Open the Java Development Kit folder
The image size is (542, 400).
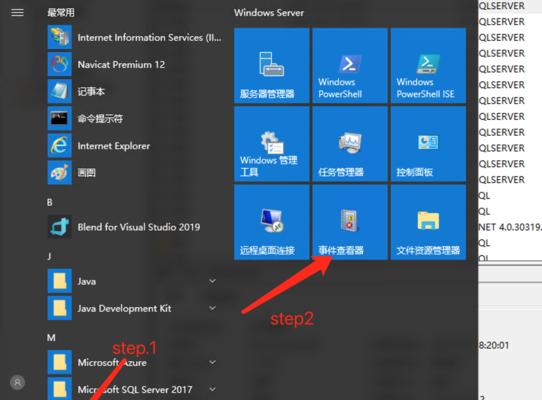click(135, 308)
